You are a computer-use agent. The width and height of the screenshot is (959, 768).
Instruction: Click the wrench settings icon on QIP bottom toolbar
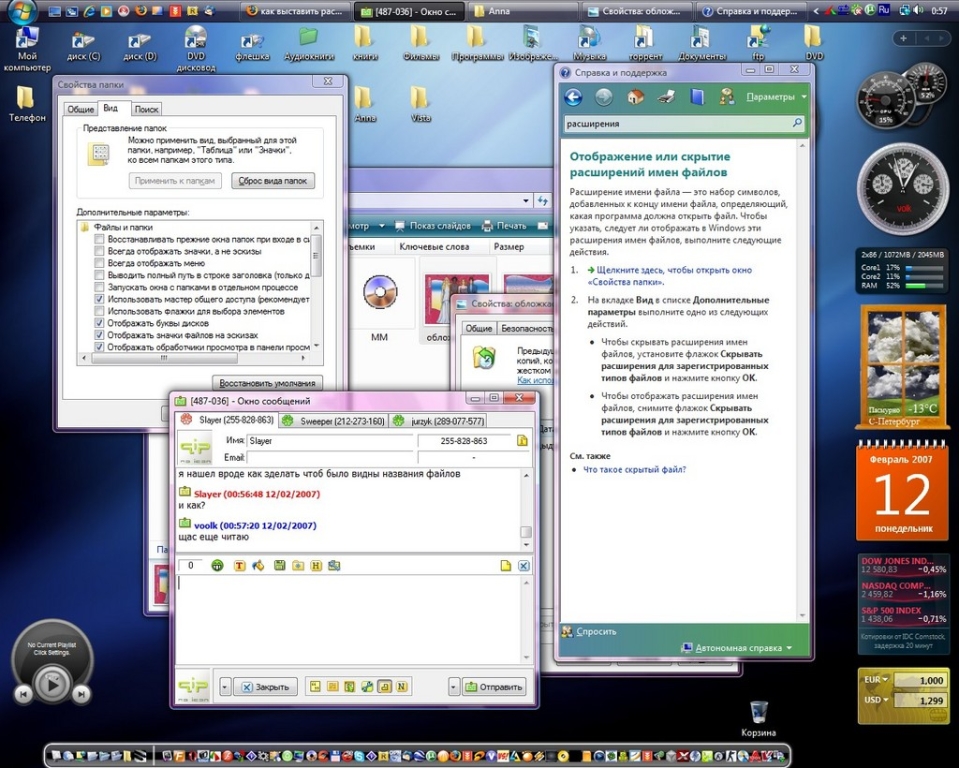[367, 687]
